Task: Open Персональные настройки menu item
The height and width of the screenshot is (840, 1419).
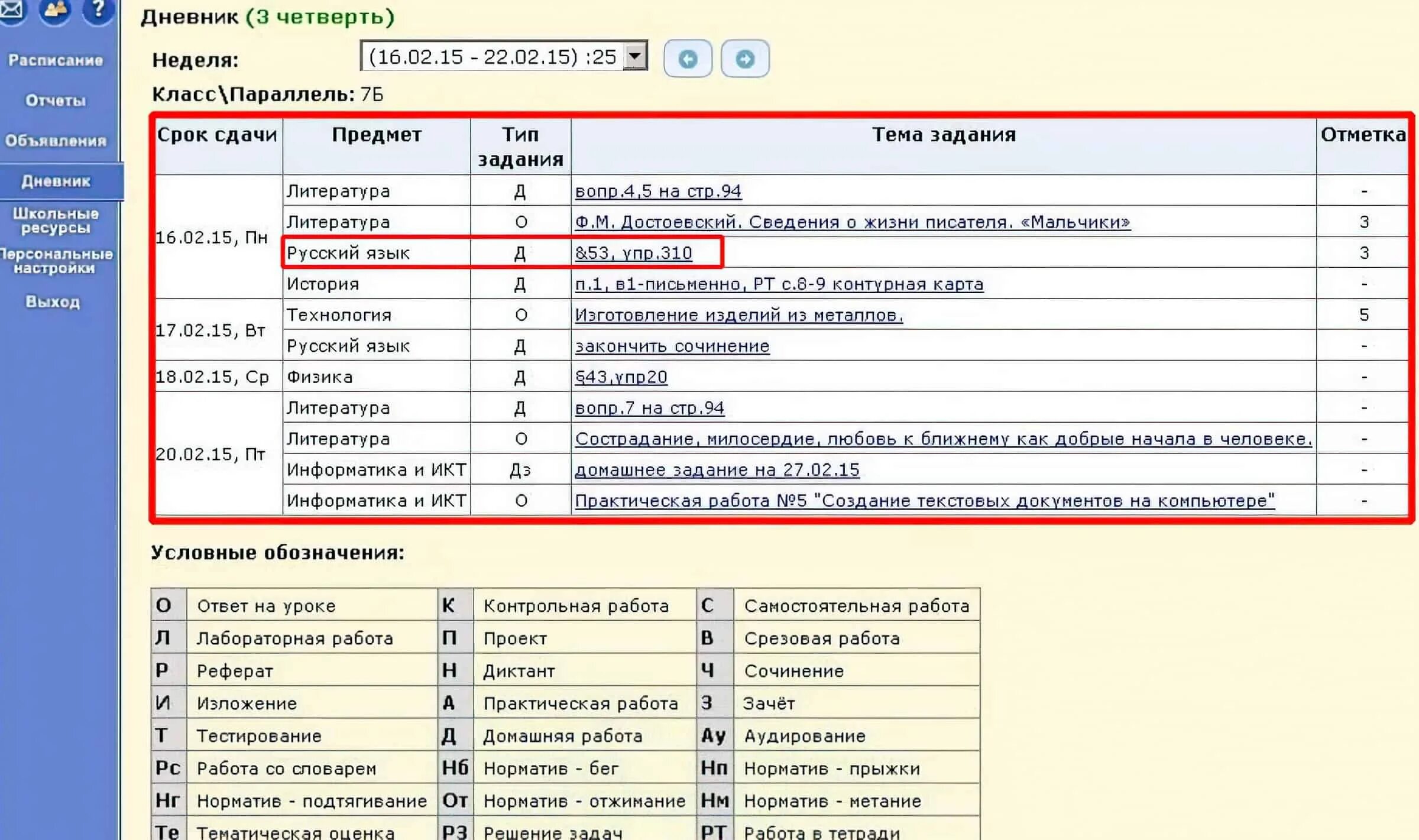Action: click(x=56, y=261)
